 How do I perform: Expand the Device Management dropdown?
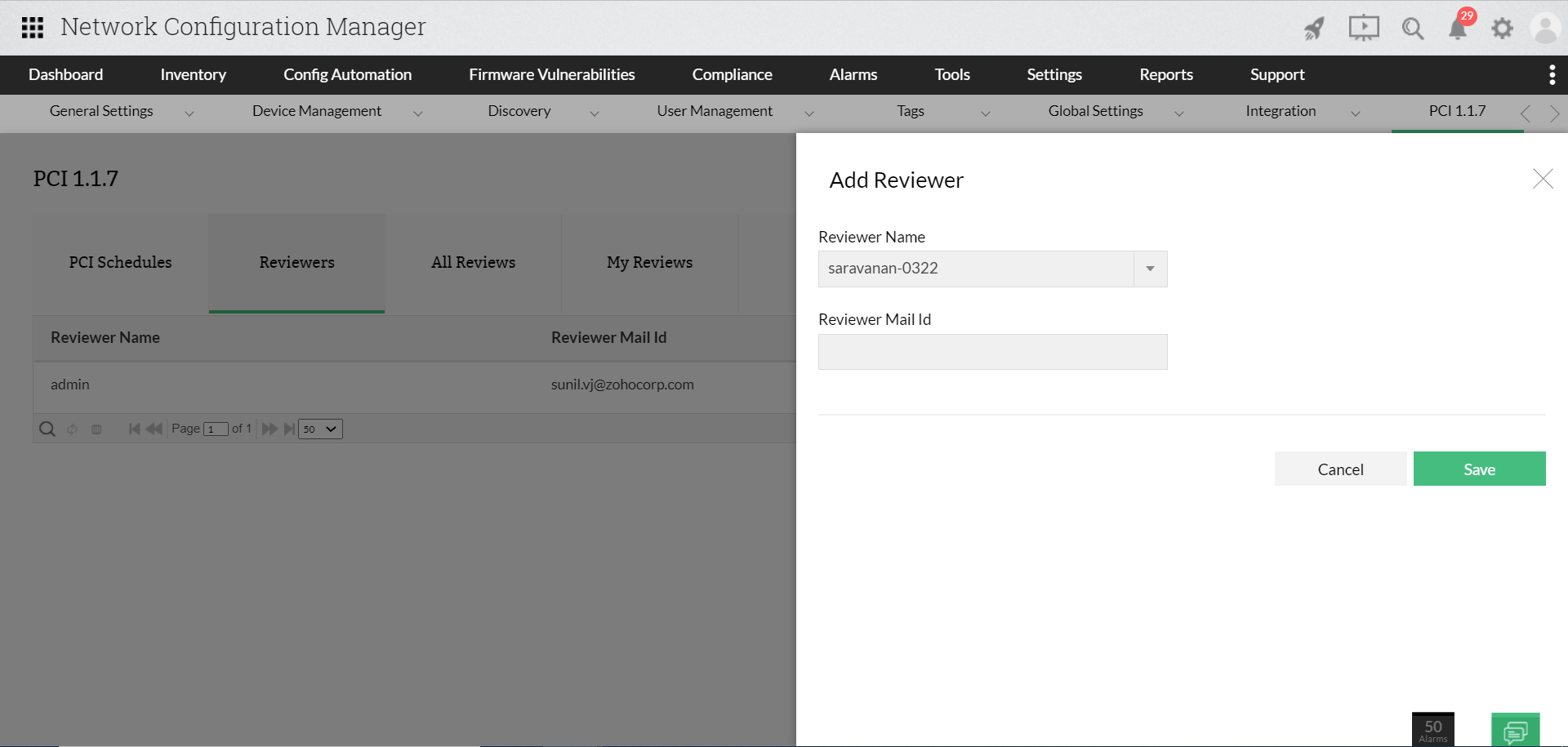pyautogui.click(x=418, y=113)
